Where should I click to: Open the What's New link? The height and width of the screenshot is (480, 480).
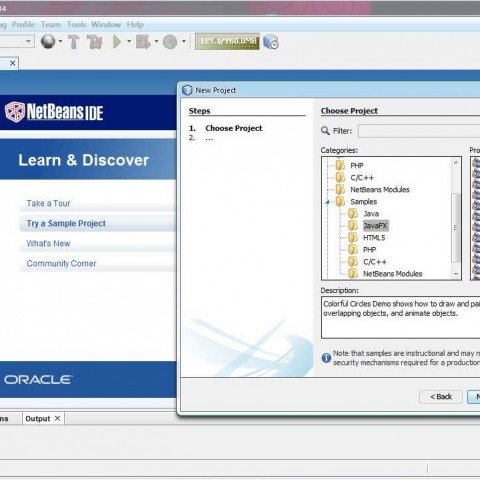click(x=48, y=243)
